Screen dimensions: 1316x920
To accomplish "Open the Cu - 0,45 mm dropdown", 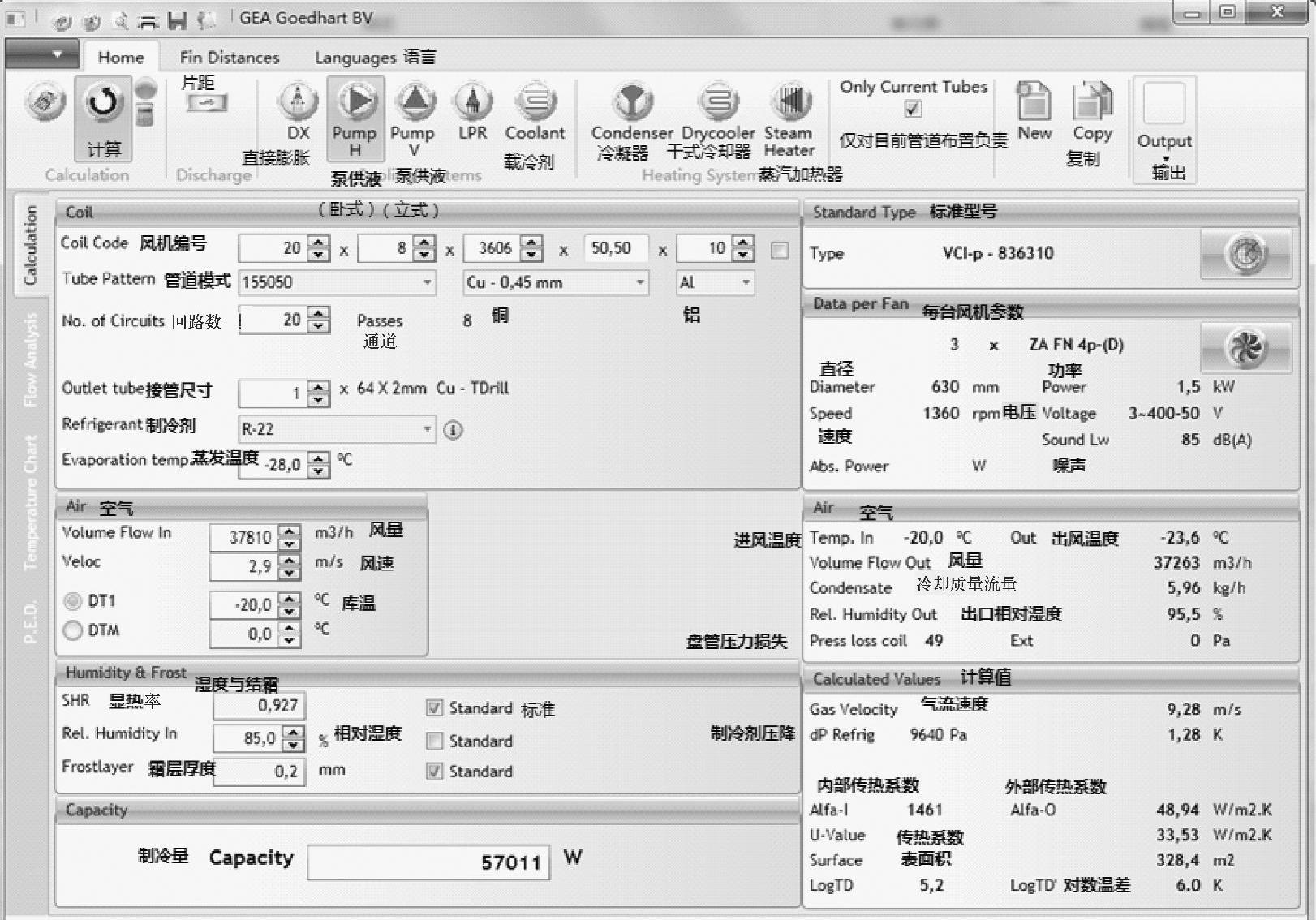I will tap(640, 282).
